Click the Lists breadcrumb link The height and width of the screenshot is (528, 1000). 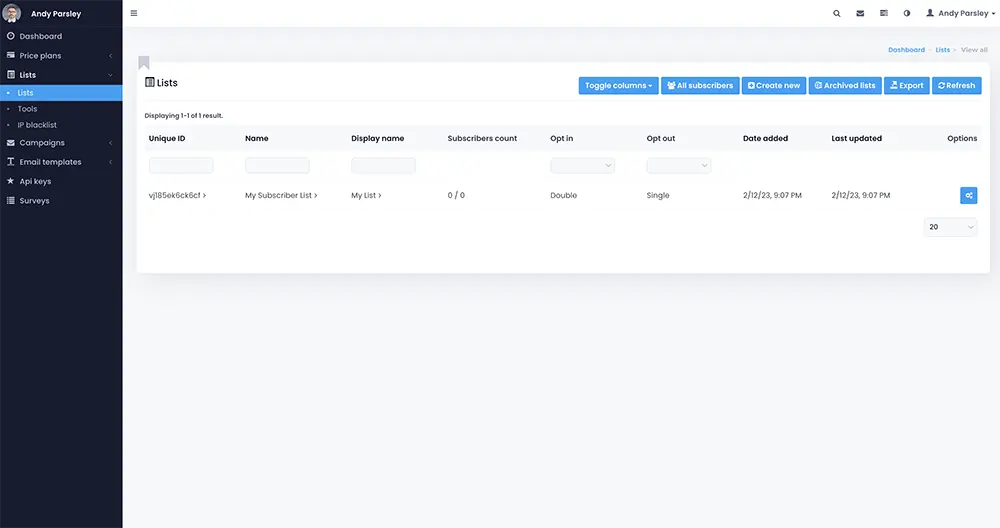point(943,50)
